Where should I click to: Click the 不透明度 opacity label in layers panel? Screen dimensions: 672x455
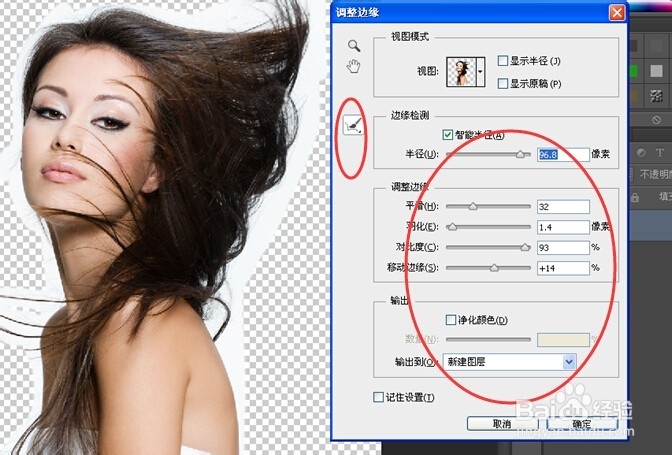(656, 174)
